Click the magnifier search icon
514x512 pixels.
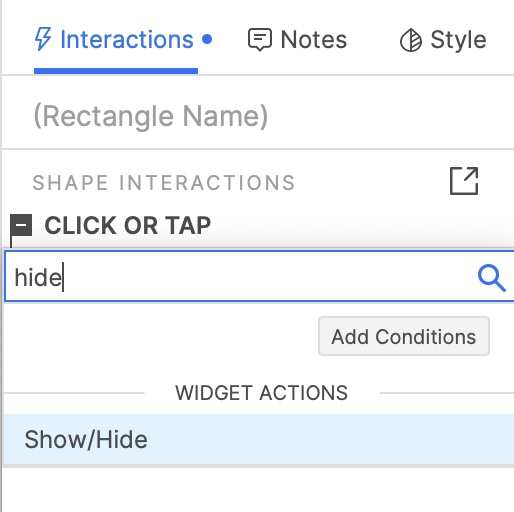491,278
